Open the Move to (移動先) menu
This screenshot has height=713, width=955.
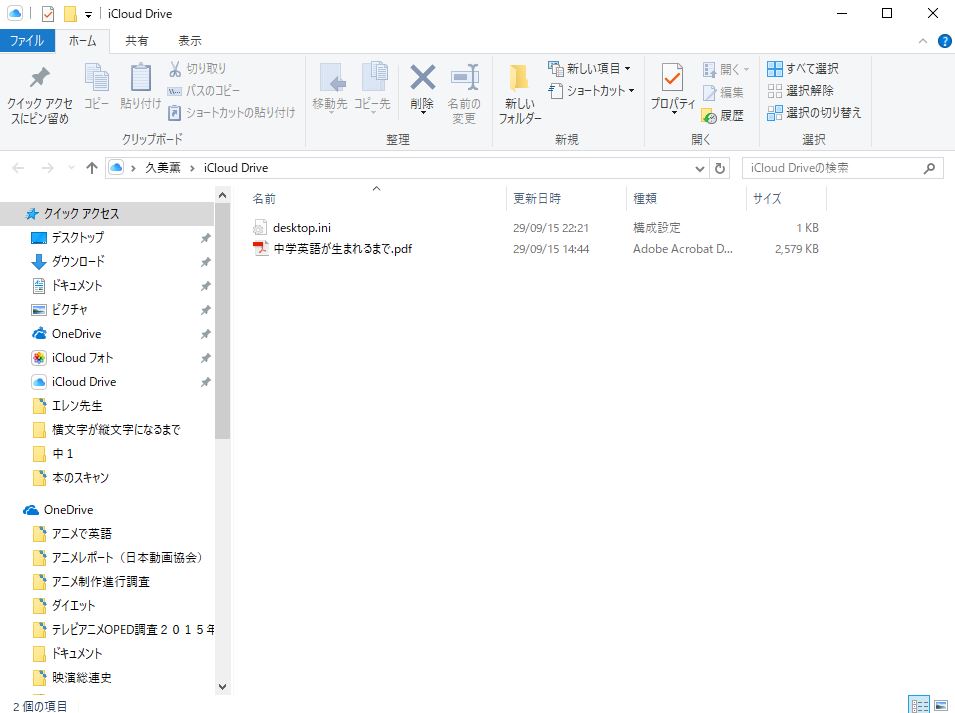[330, 88]
